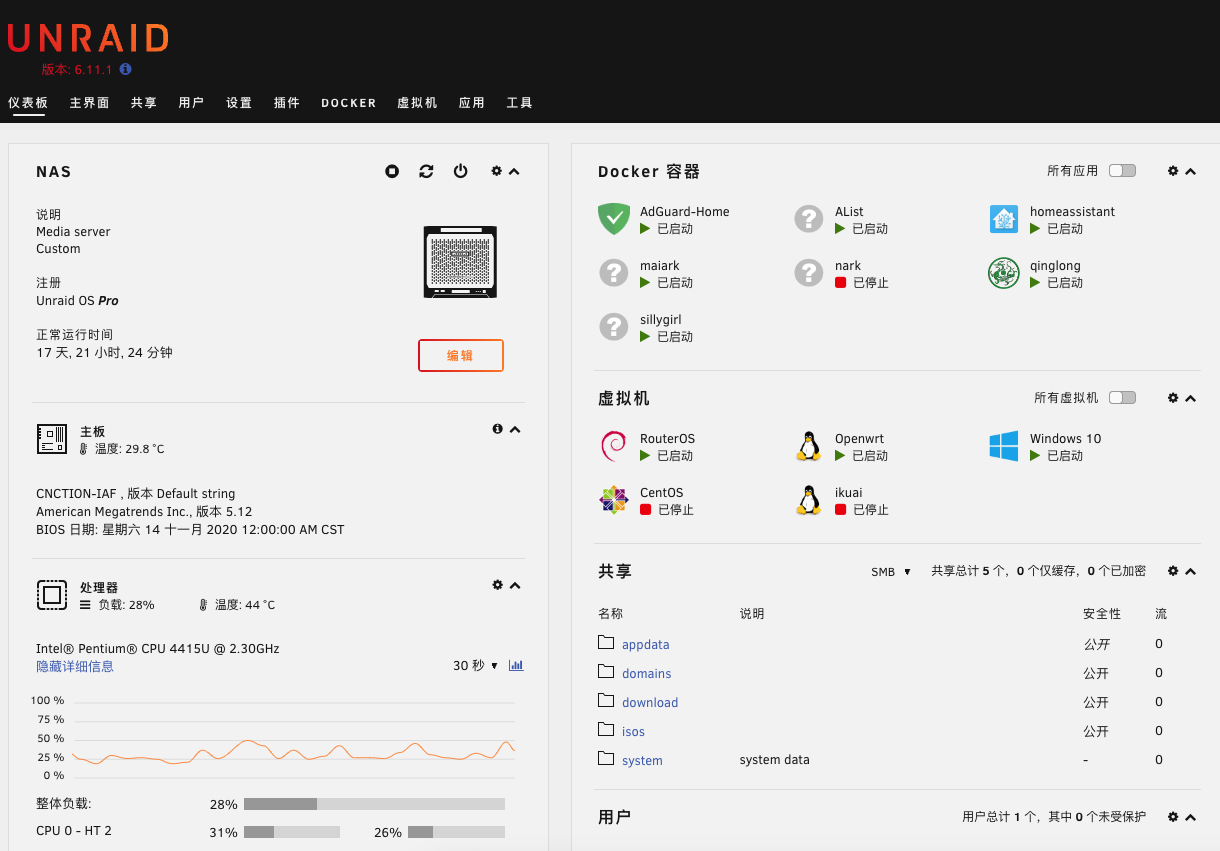Toggle the 所有应用 switch
Image resolution: width=1220 pixels, height=851 pixels.
(1122, 171)
